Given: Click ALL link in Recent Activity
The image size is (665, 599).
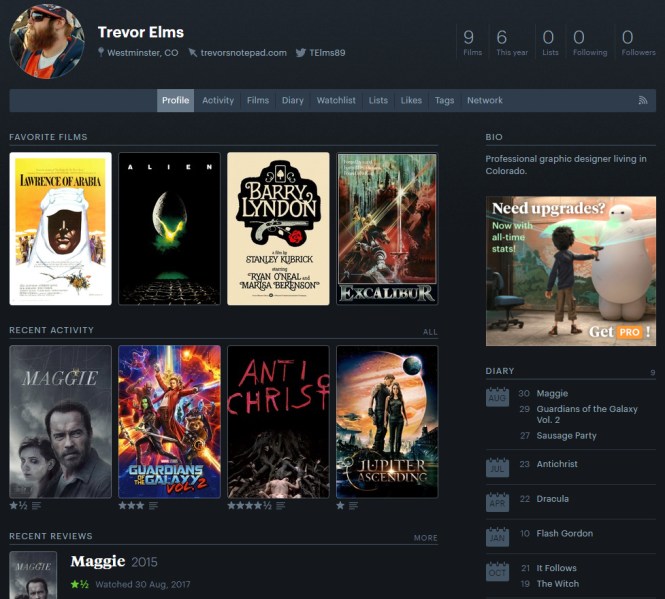Looking at the screenshot, I should tap(430, 332).
